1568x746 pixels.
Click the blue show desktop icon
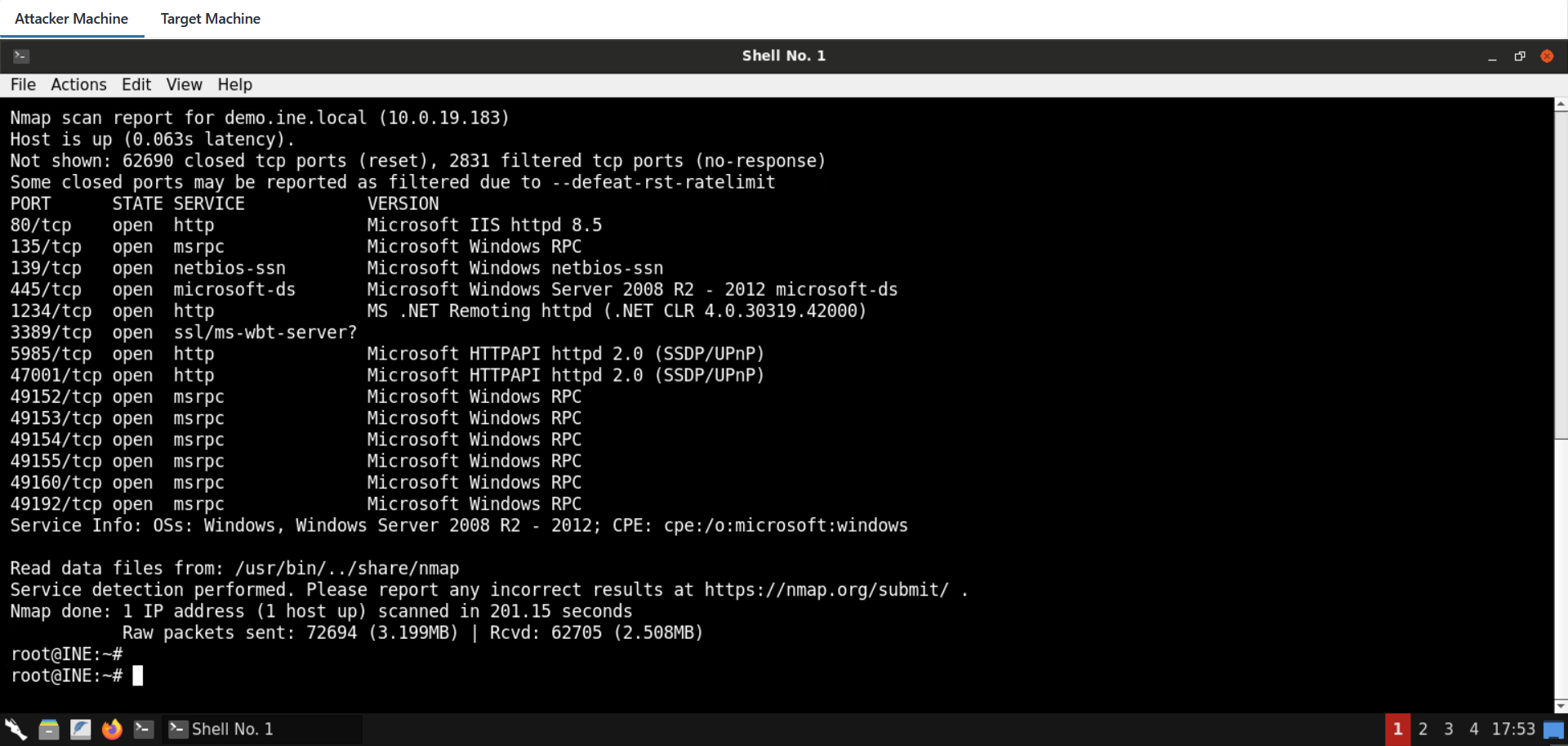1553,730
